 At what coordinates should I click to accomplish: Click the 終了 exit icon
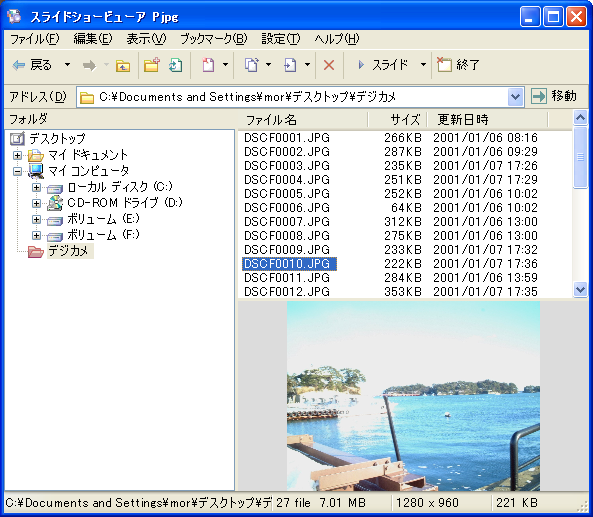[x=445, y=65]
